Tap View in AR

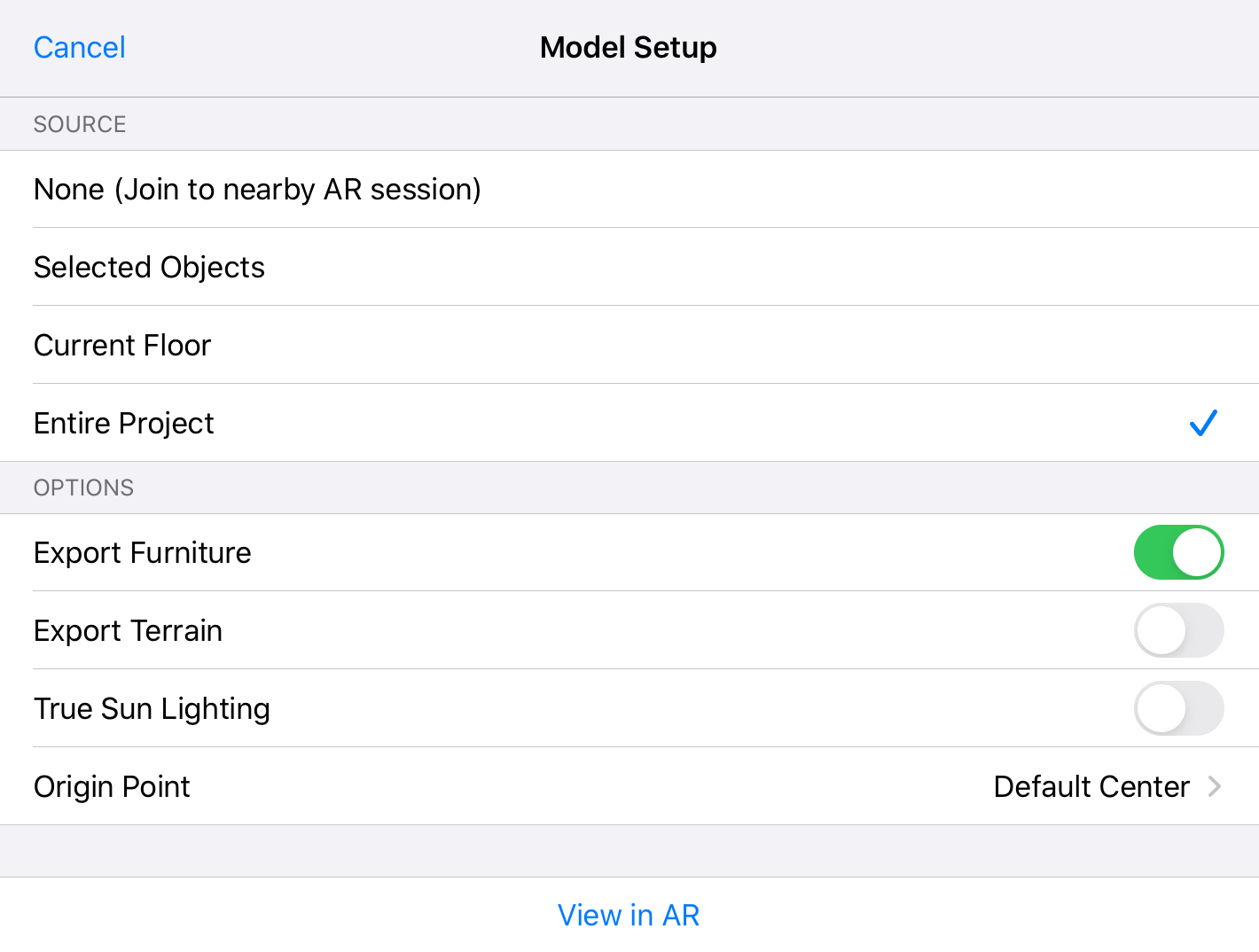pyautogui.click(x=629, y=915)
